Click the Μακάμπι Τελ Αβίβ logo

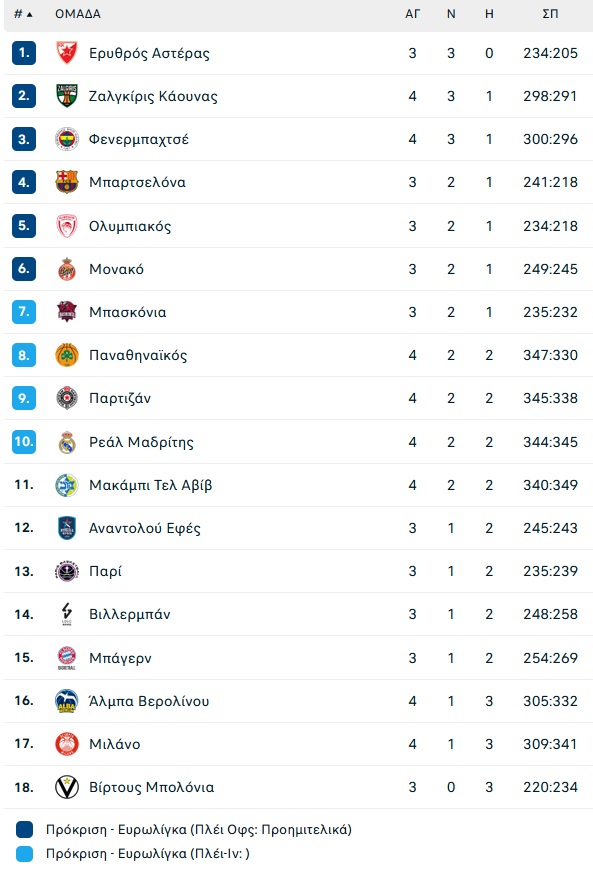67,485
